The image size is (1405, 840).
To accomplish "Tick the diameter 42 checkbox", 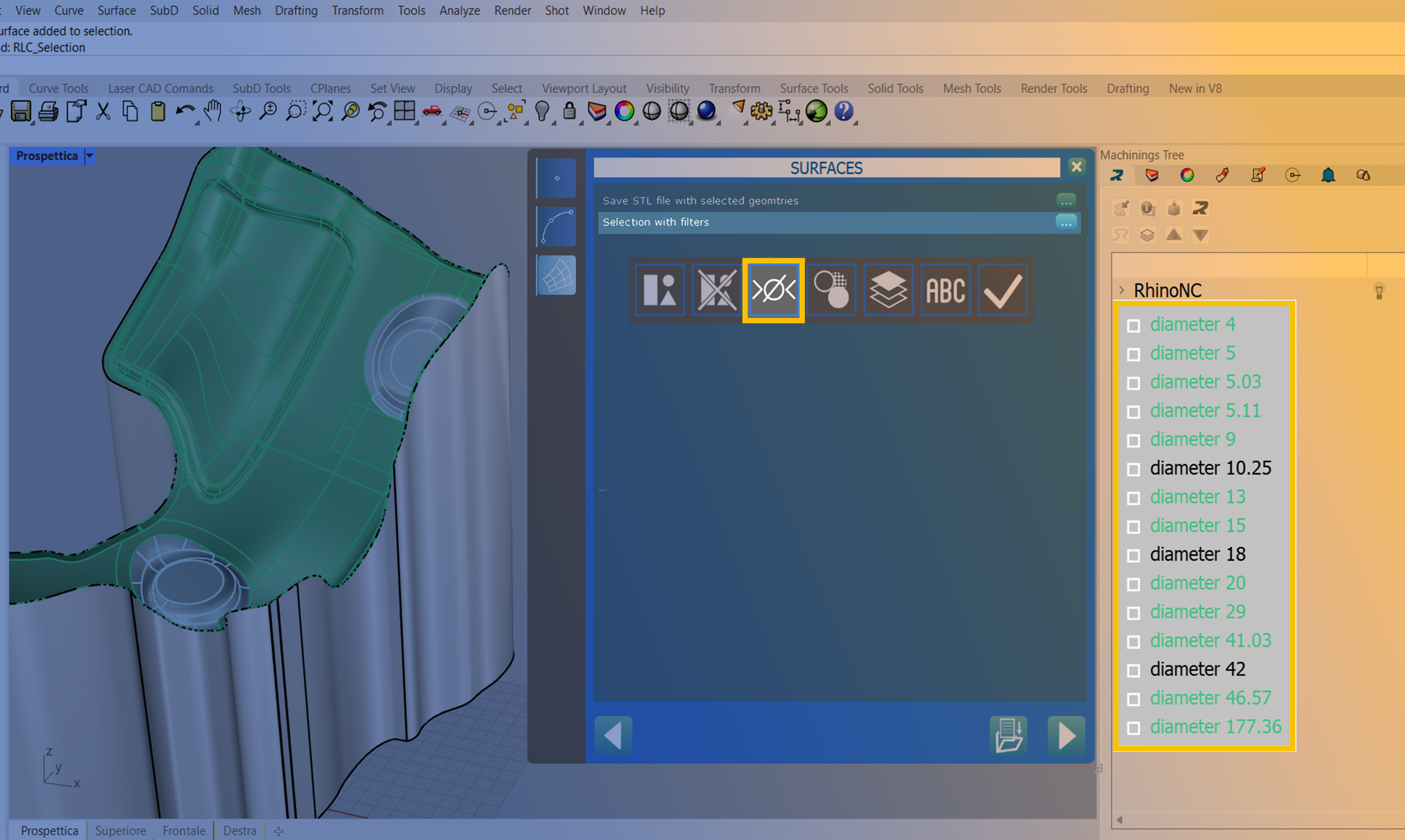I will coord(1133,670).
